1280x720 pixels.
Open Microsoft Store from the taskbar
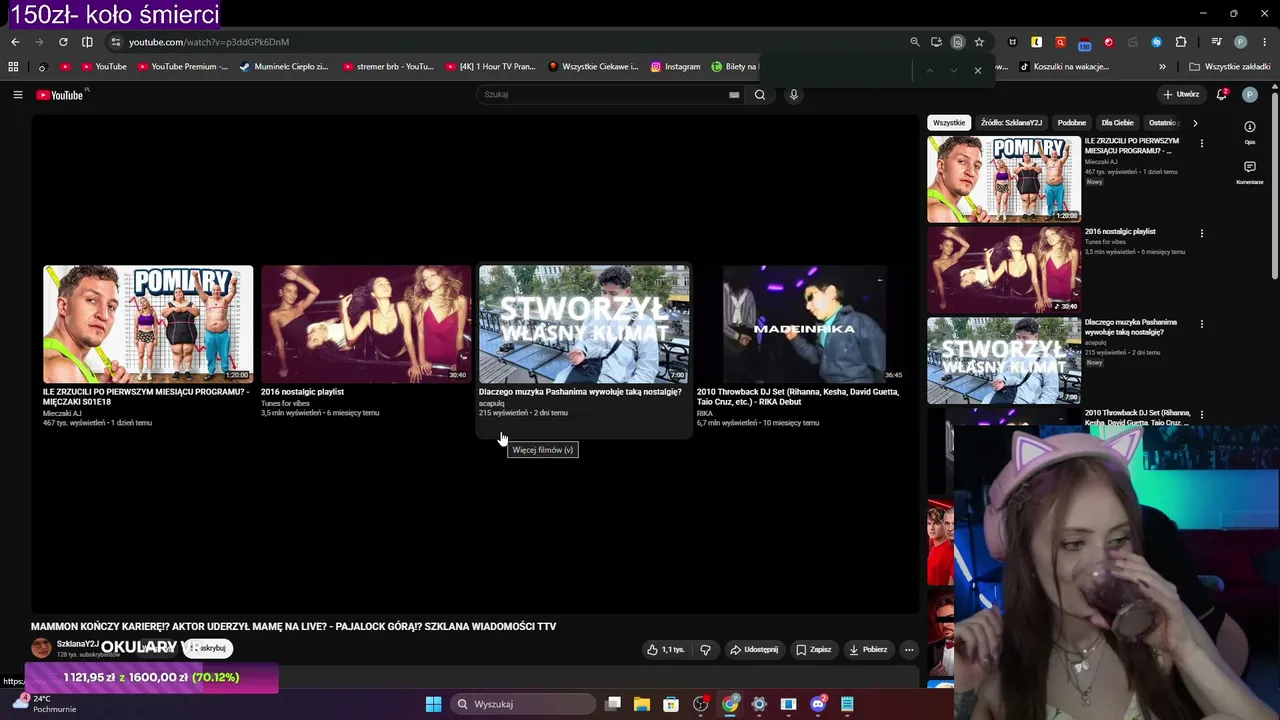(x=671, y=704)
